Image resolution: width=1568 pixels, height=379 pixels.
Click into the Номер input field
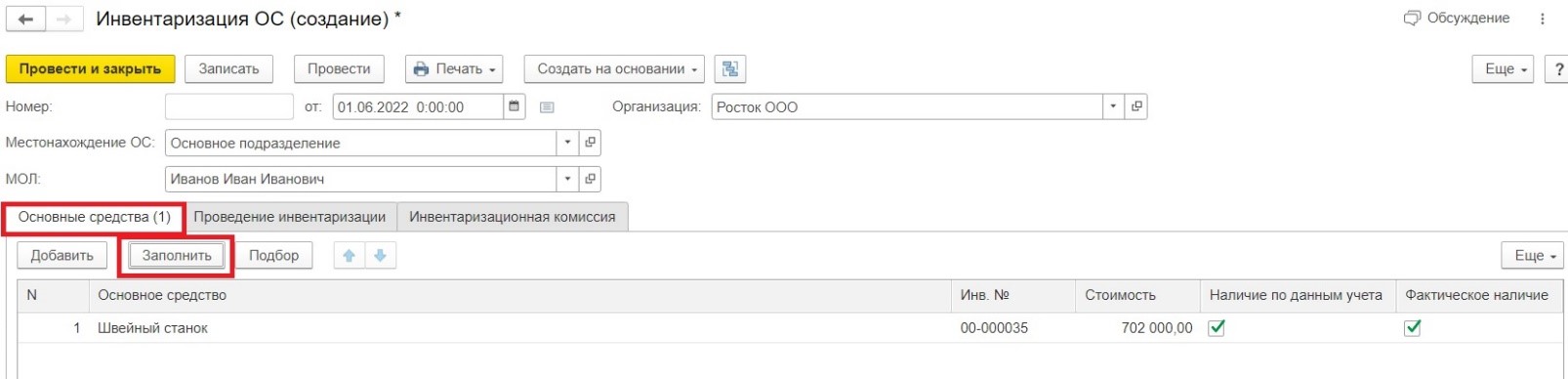coord(228,106)
